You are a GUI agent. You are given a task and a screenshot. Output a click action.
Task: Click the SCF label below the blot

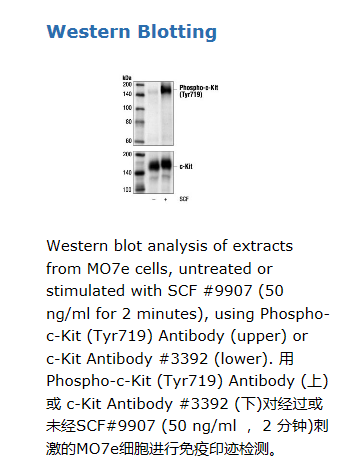tap(184, 199)
